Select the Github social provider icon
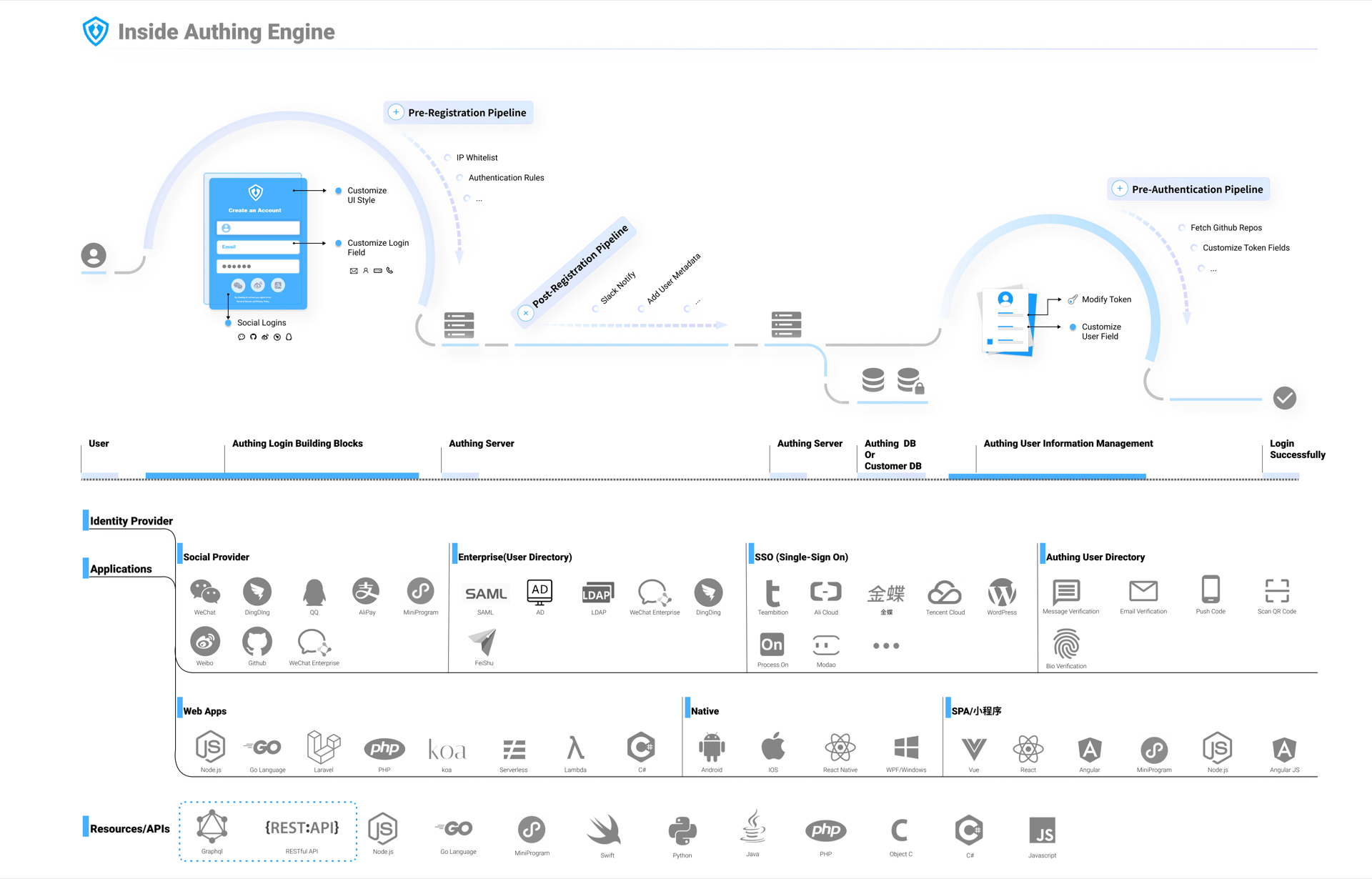 tap(257, 642)
